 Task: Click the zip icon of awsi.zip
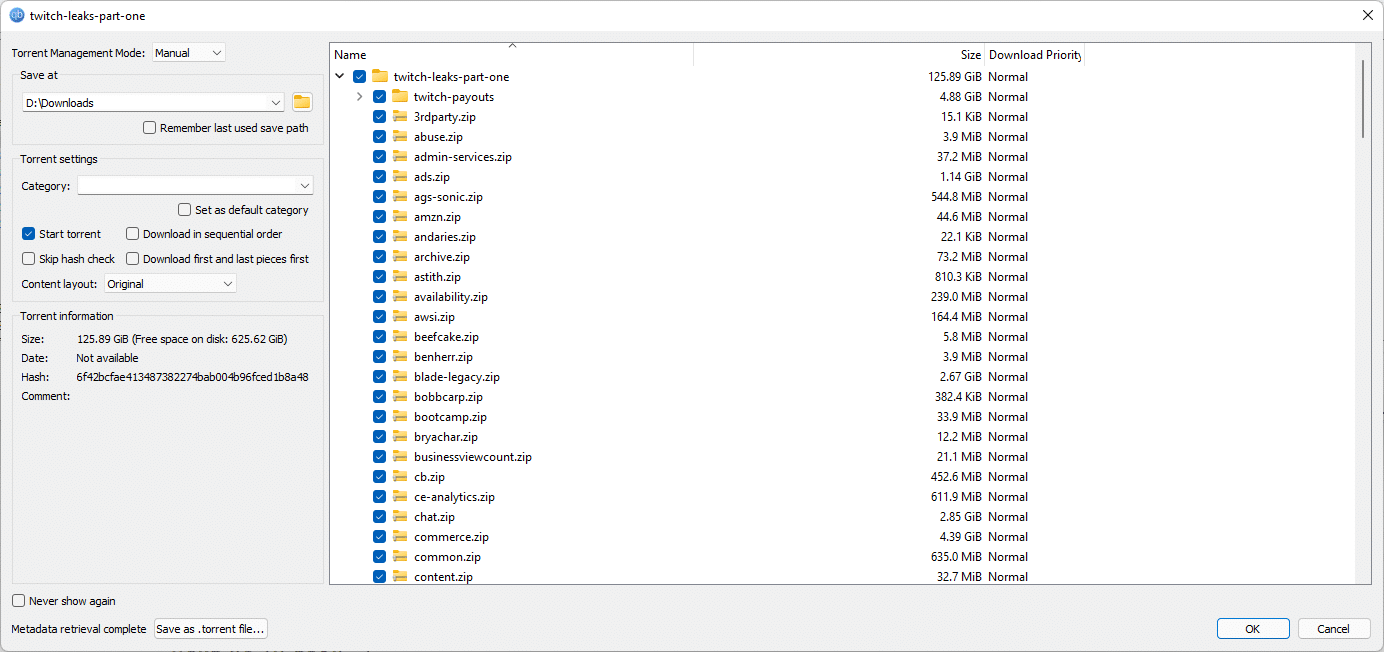[x=400, y=316]
